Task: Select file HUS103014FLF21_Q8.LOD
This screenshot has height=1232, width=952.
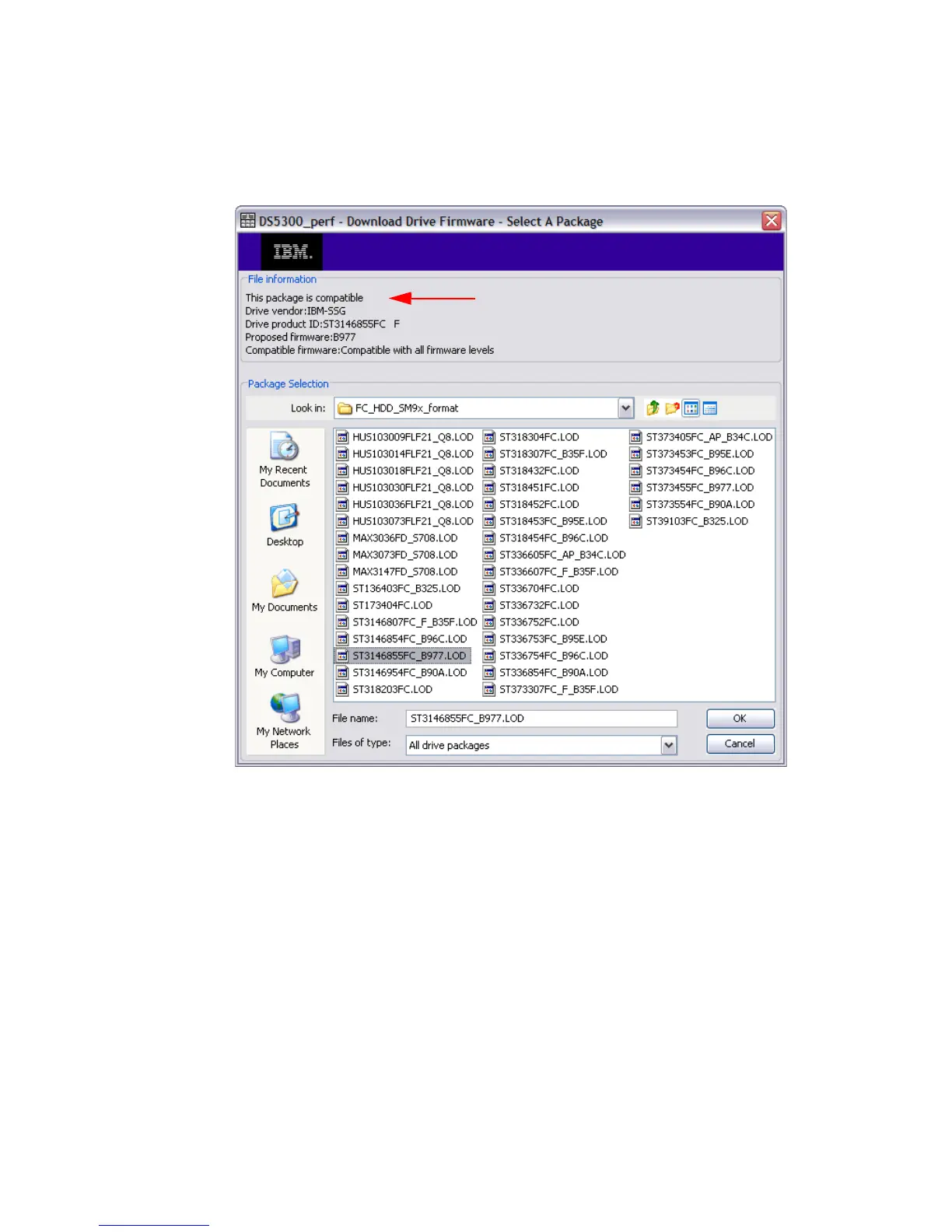Action: (405, 454)
